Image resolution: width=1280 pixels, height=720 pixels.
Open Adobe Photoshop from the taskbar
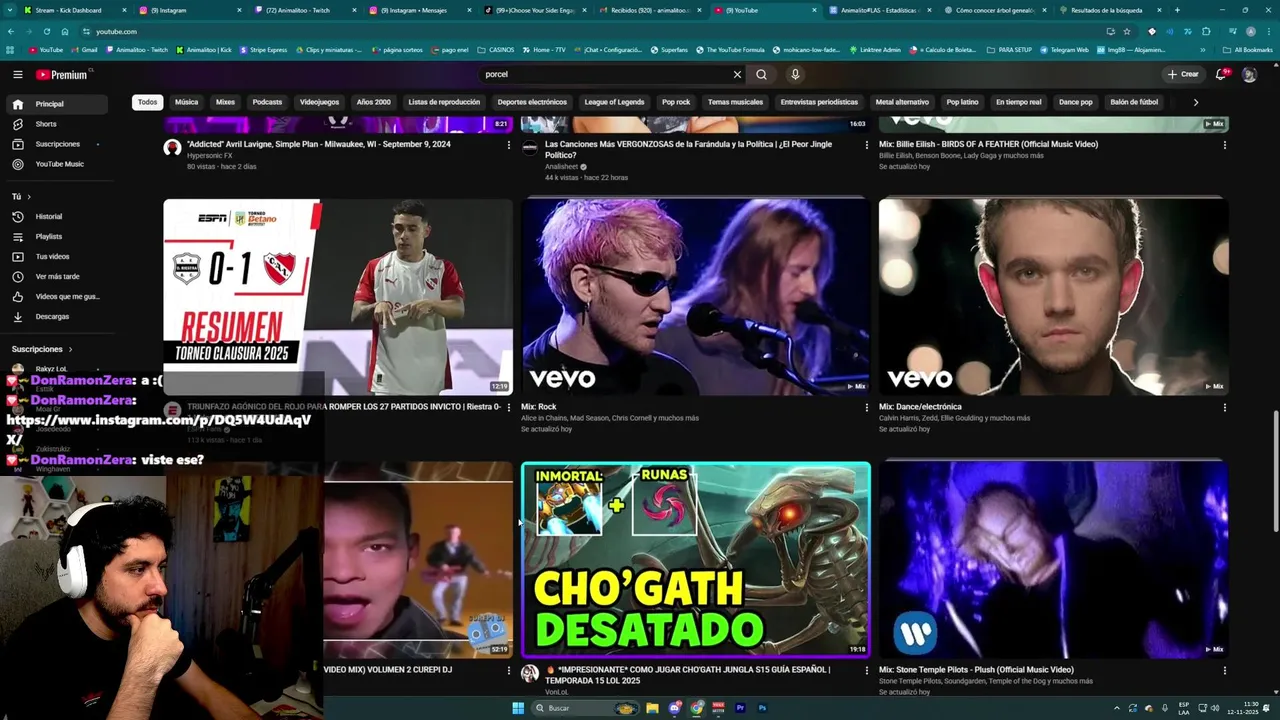(x=762, y=708)
